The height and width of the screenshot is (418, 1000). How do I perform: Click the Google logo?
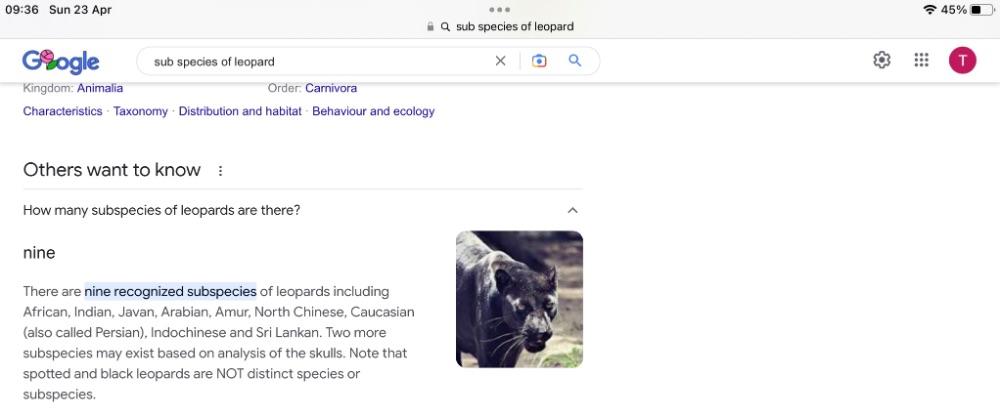click(60, 61)
